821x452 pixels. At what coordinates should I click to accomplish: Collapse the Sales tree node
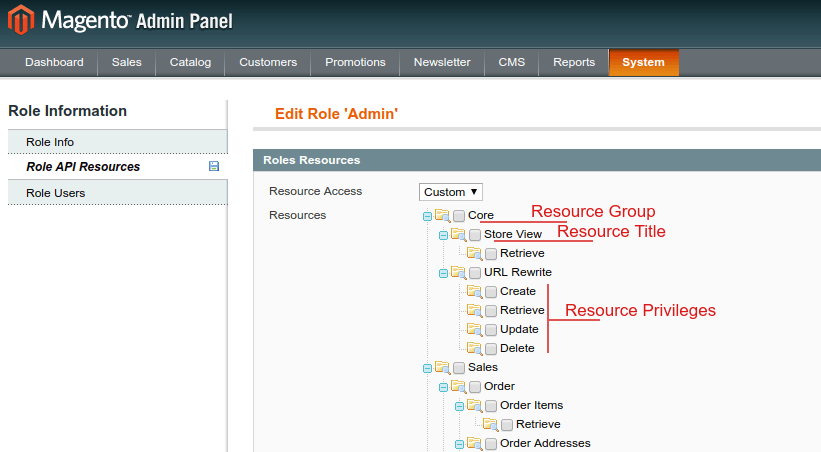[427, 368]
